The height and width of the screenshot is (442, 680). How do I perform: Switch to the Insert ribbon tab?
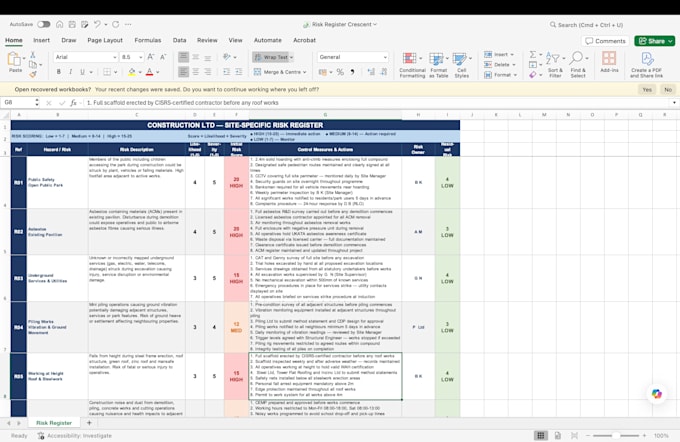[x=41, y=40]
